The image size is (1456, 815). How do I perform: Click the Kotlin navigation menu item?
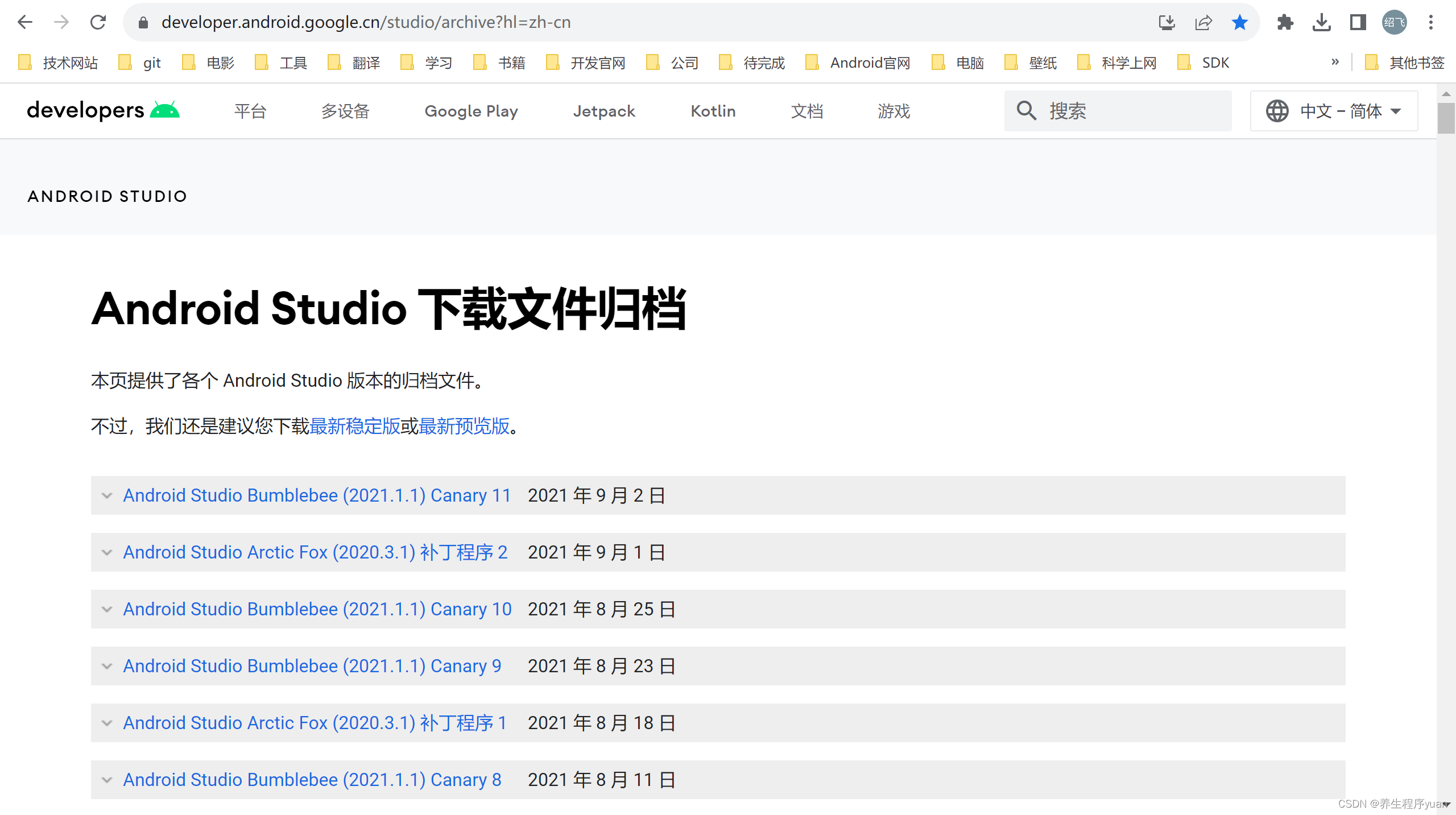pyautogui.click(x=713, y=111)
